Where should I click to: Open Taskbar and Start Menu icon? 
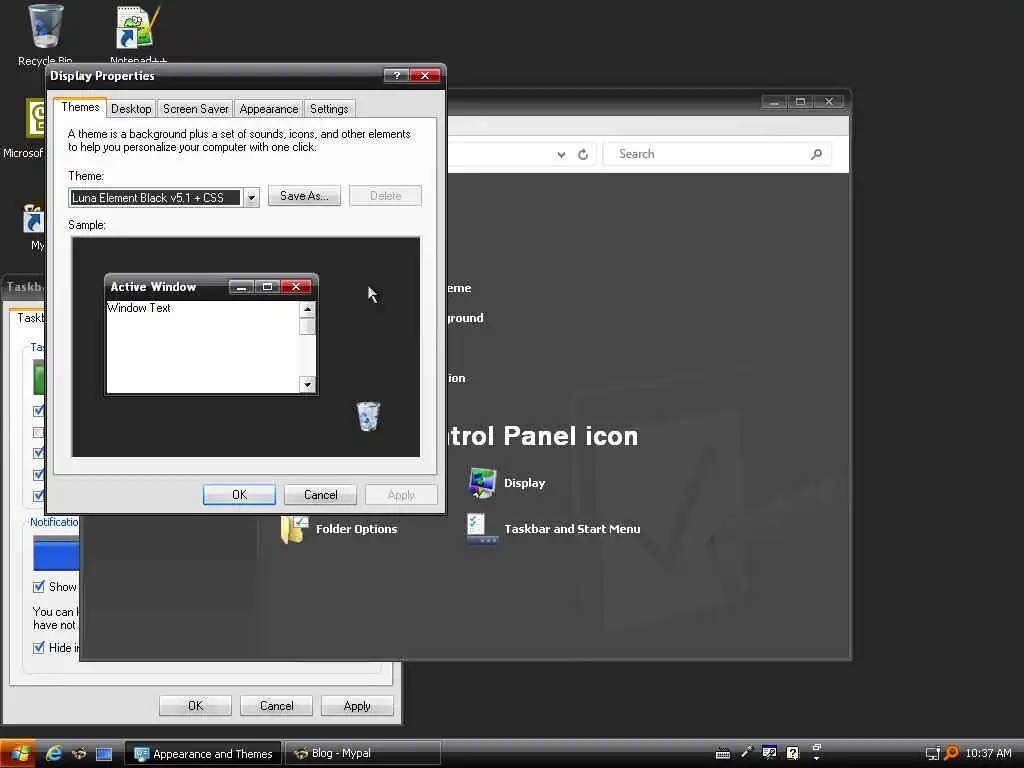[483, 529]
